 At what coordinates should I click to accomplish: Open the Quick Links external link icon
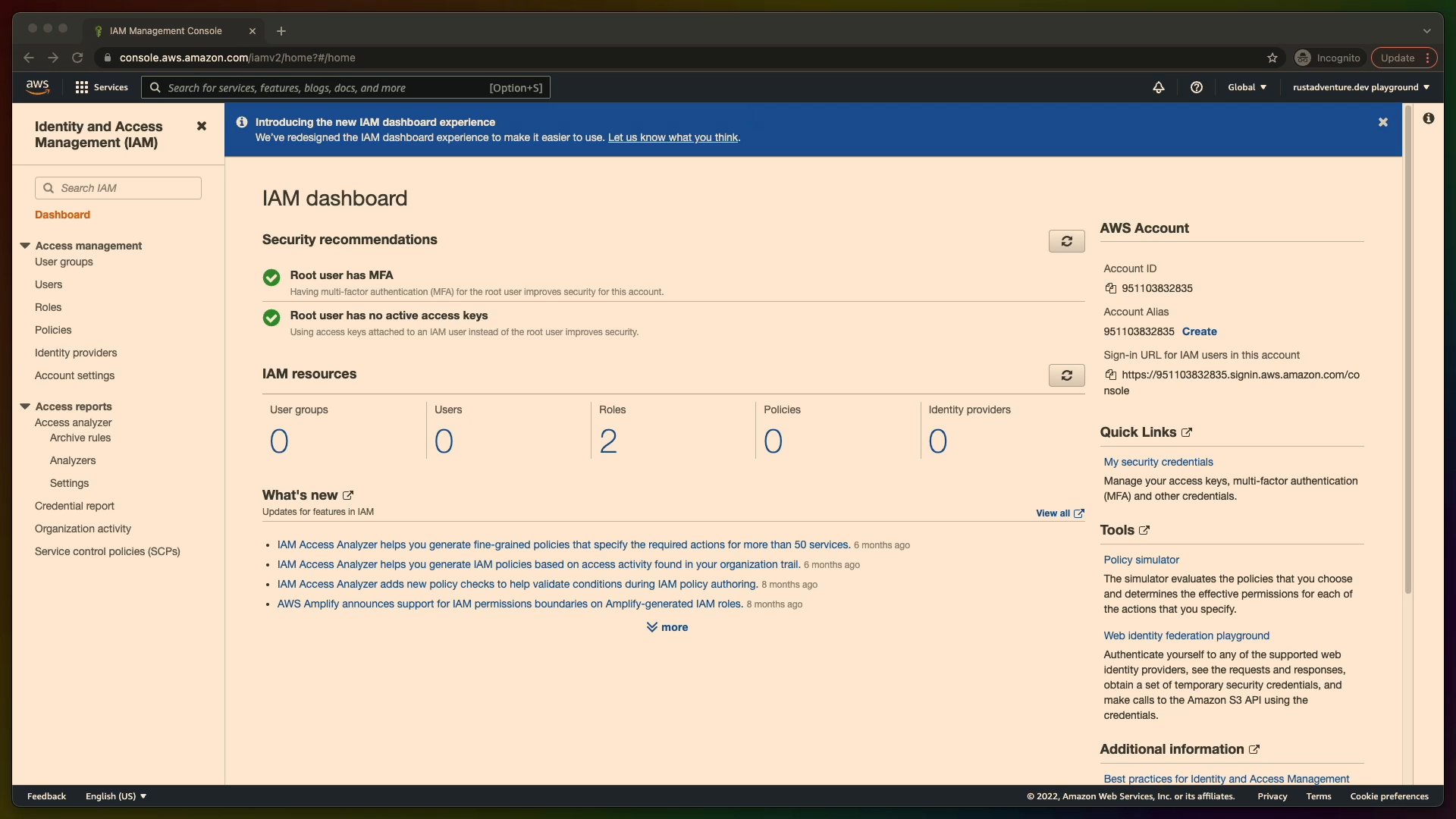pos(1186,432)
